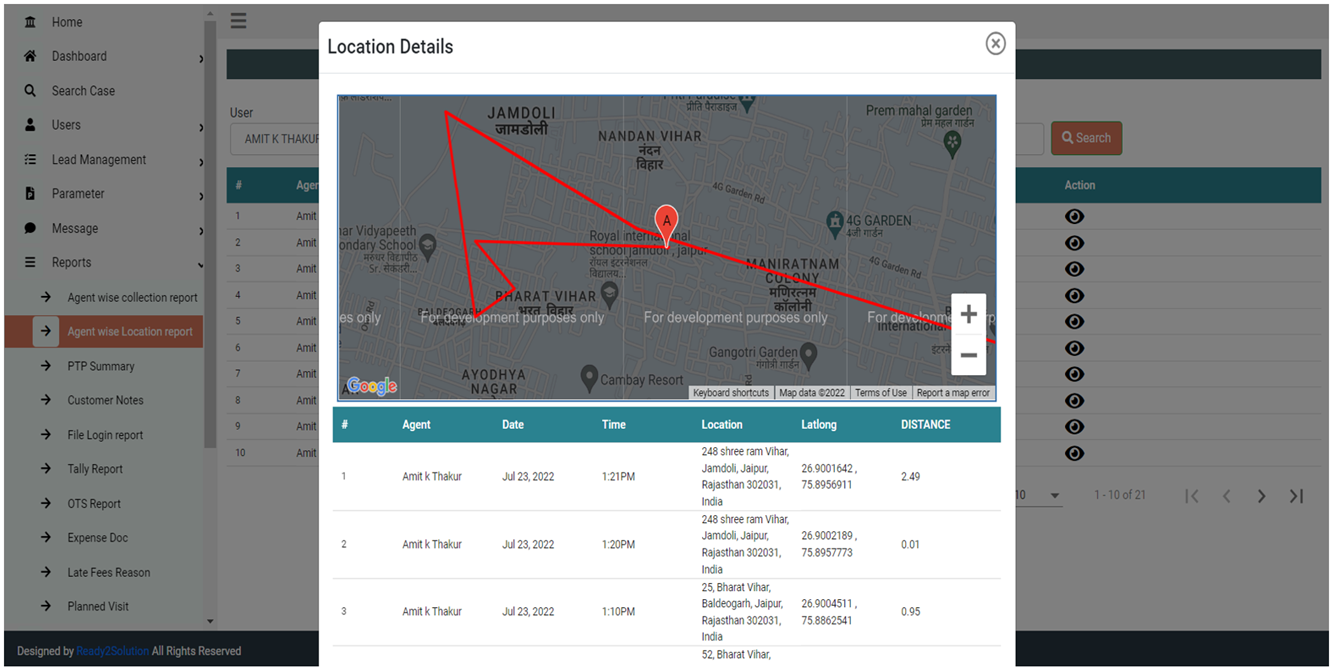Open the PTP Summary report

pos(98,366)
